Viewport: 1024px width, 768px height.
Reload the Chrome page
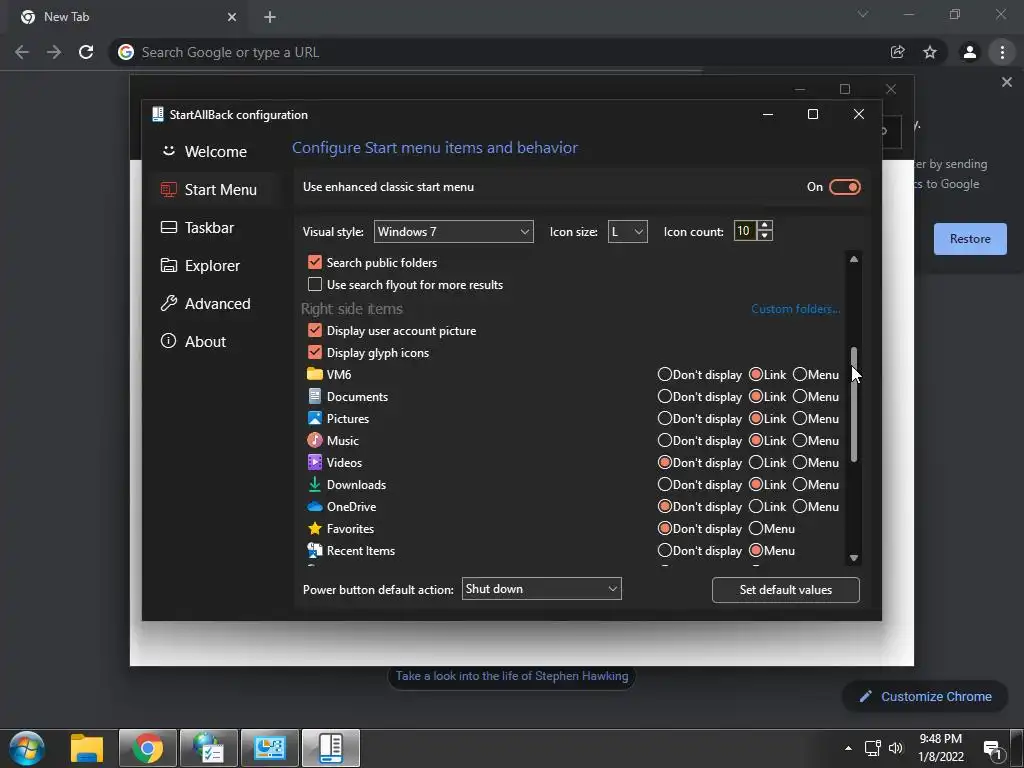point(86,52)
